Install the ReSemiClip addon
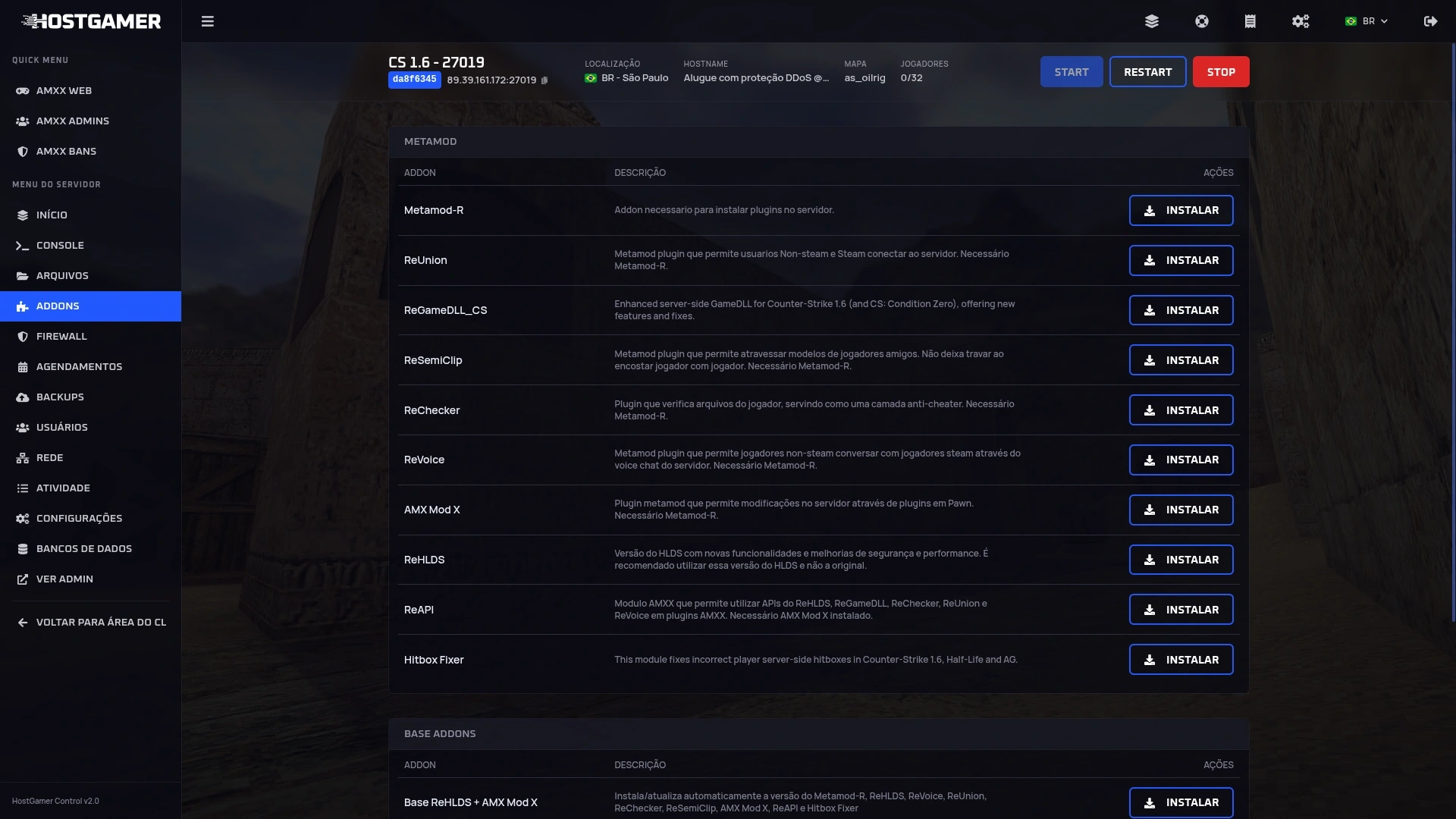Image resolution: width=1456 pixels, height=819 pixels. coord(1181,360)
